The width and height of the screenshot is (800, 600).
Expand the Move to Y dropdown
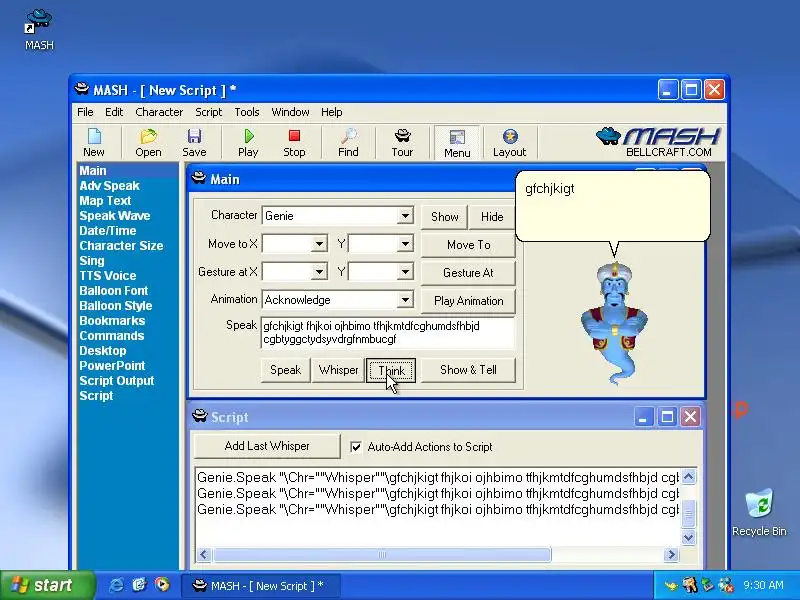coord(405,244)
